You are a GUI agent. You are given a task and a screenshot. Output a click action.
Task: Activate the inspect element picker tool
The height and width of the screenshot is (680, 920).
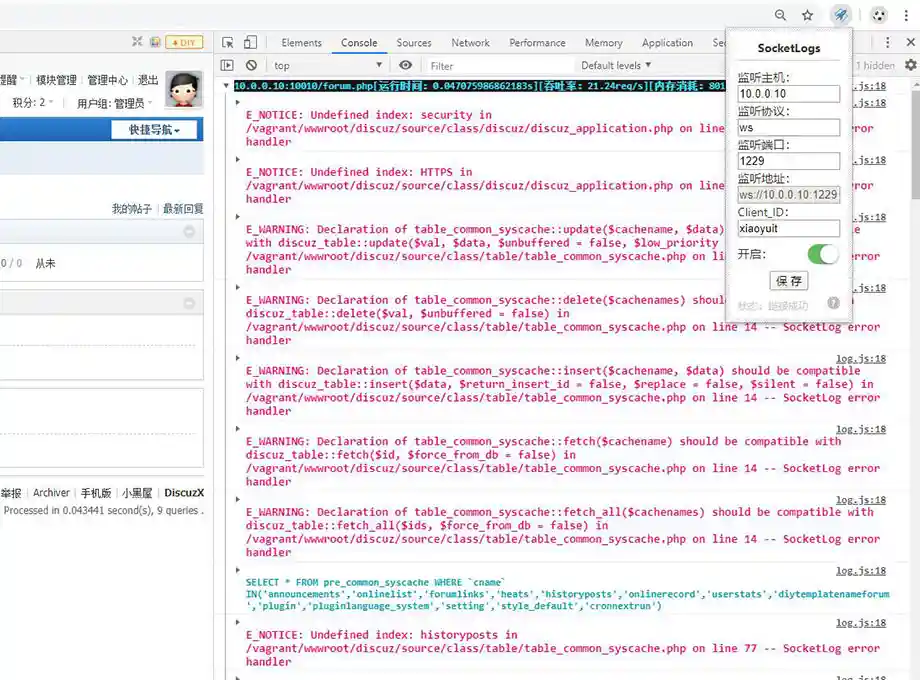(228, 43)
